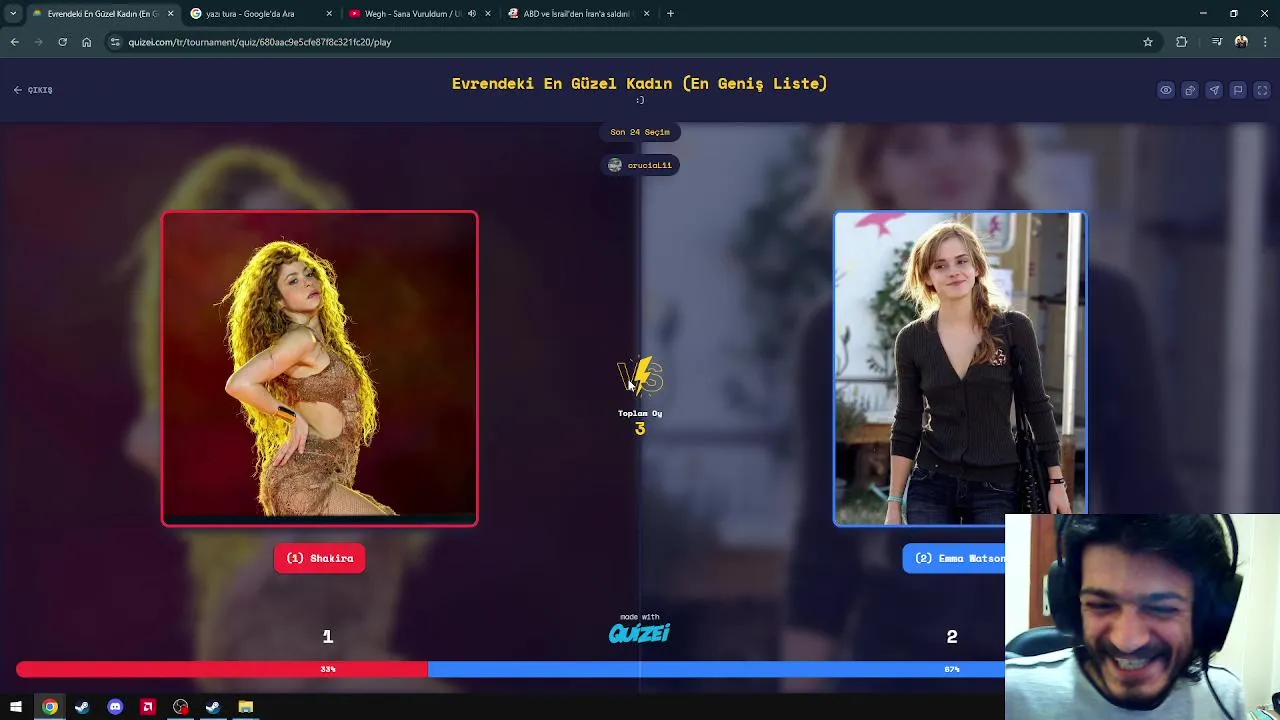
Task: View site information icon in address bar
Action: point(115,42)
